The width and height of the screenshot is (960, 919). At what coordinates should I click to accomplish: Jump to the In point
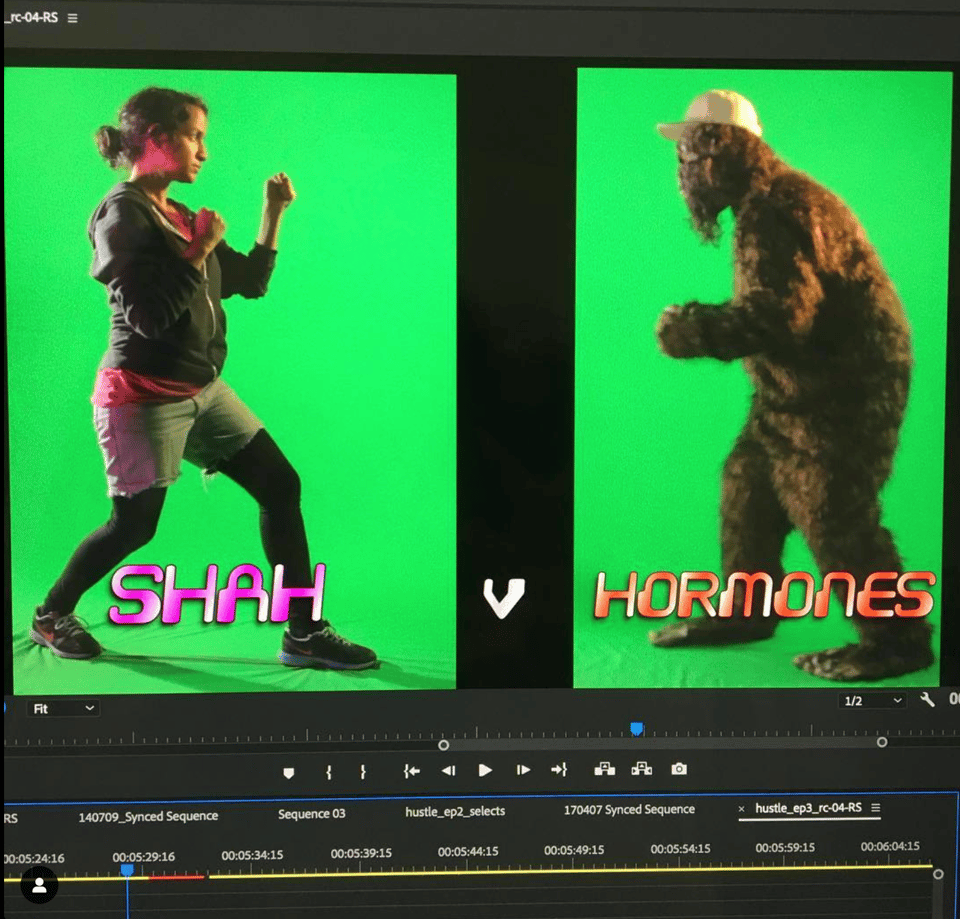411,771
